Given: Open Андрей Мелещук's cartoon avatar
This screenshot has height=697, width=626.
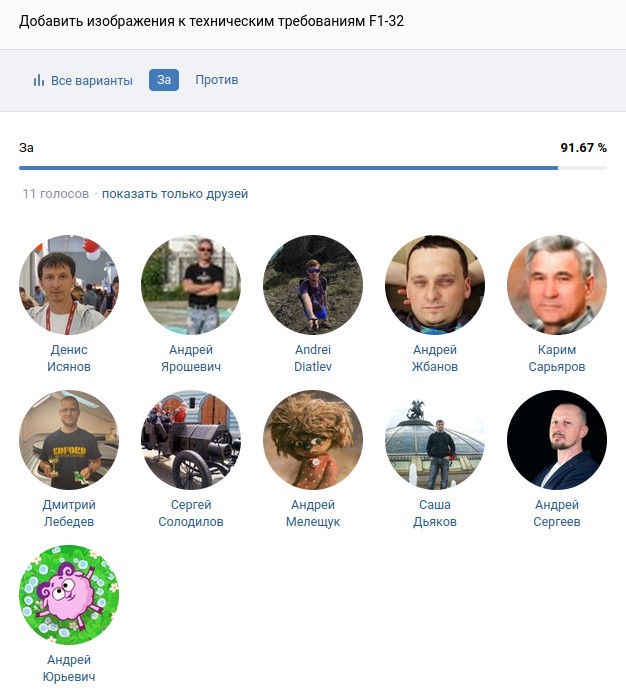Looking at the screenshot, I should tap(313, 440).
